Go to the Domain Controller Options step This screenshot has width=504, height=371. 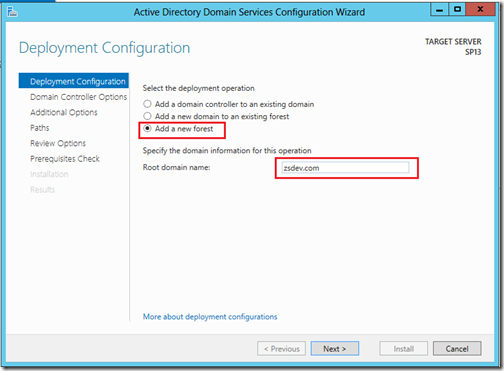click(78, 97)
